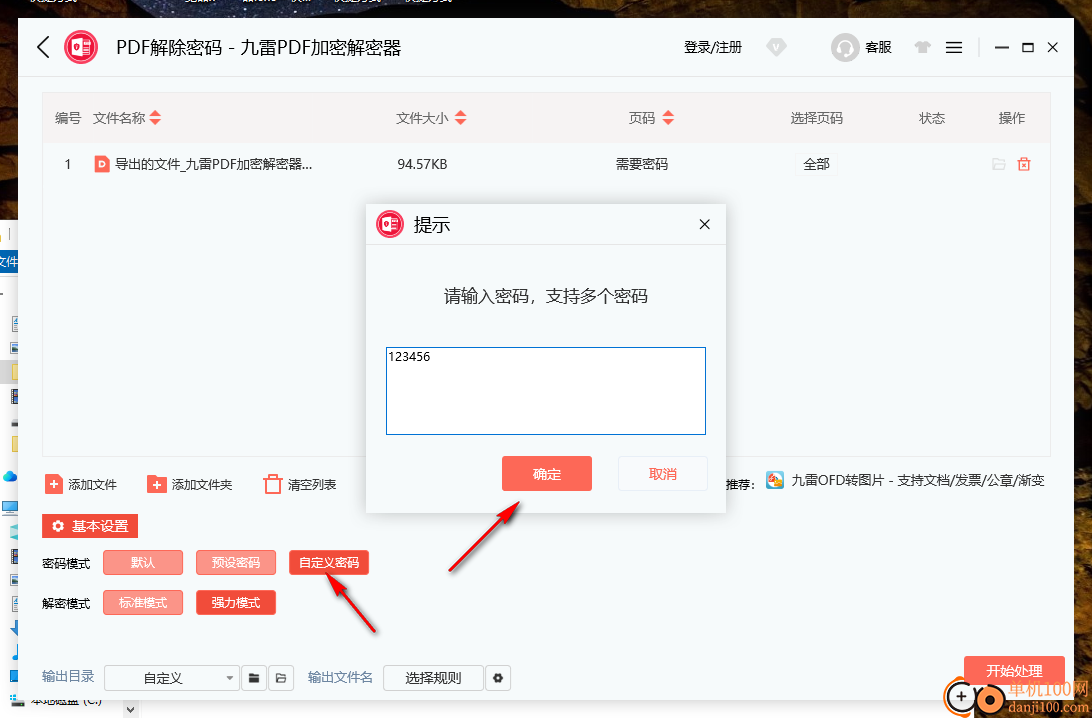Cancel with 取消 button in dialog
This screenshot has height=718, width=1092.
pos(662,474)
